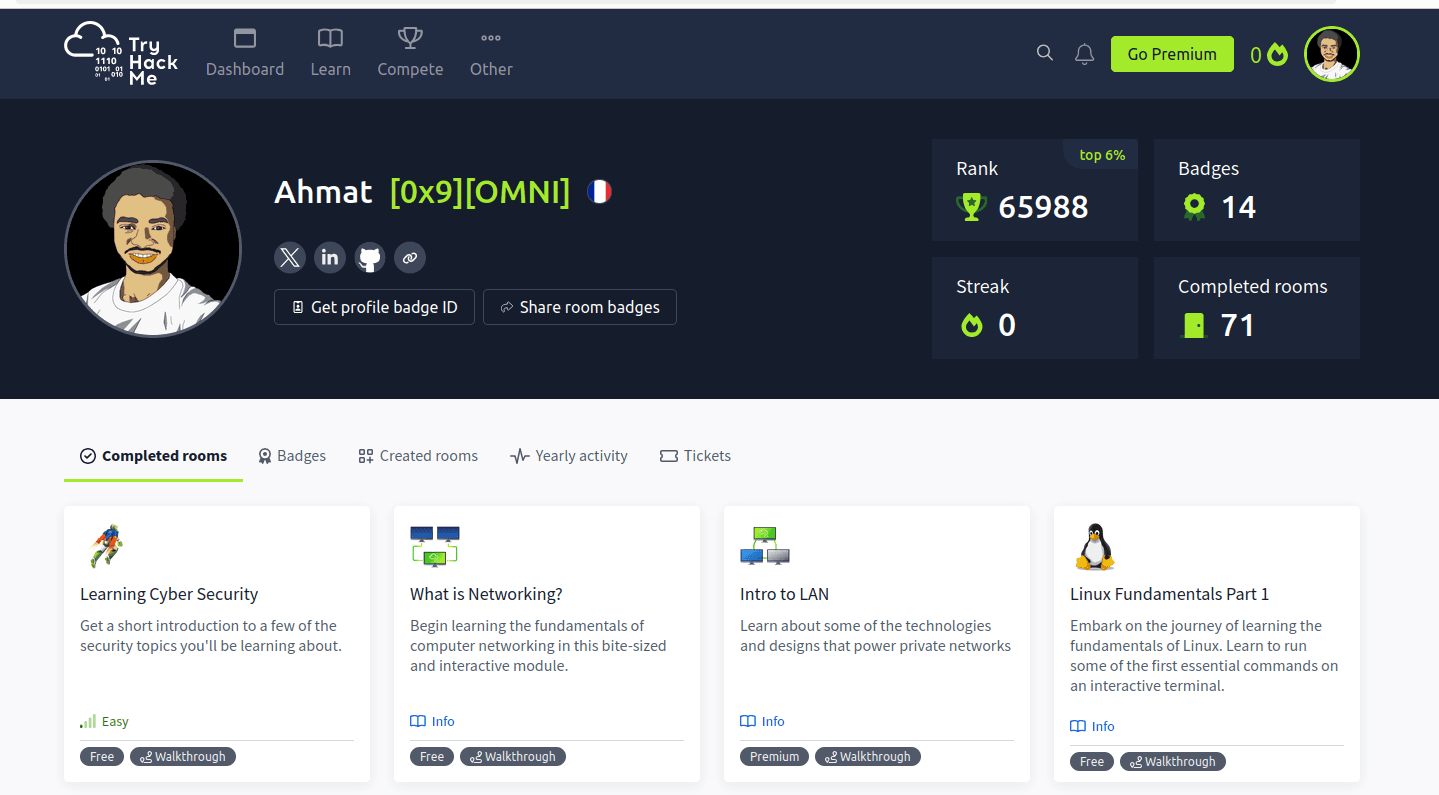Click Info link on Linux Fundamentals card
Screen dimensions: 1439x795
pyautogui.click(x=1093, y=726)
